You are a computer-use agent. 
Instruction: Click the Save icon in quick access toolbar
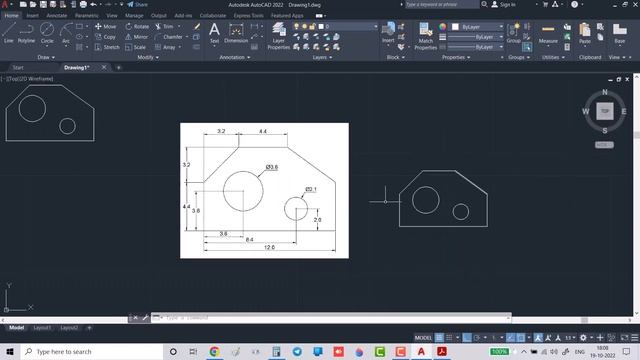[x=43, y=4]
